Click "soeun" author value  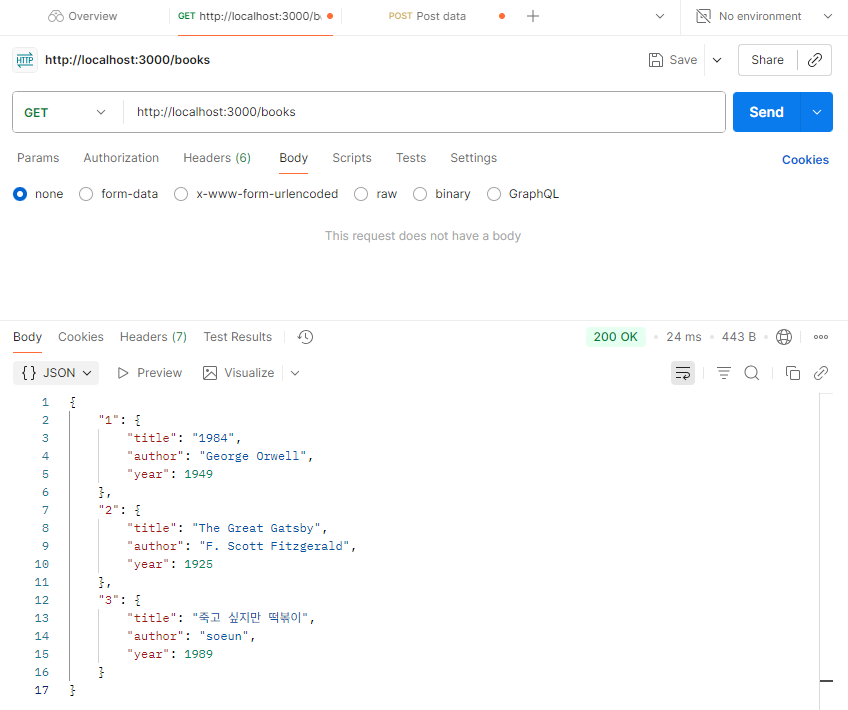coord(224,636)
